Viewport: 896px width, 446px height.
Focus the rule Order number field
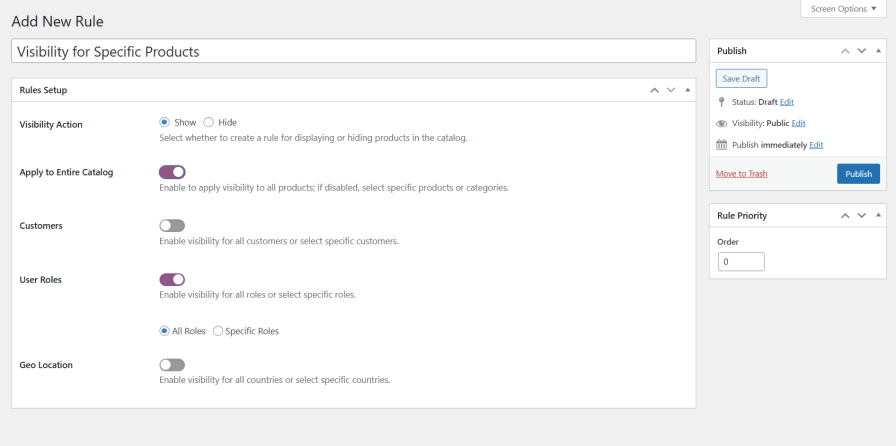[x=741, y=262]
